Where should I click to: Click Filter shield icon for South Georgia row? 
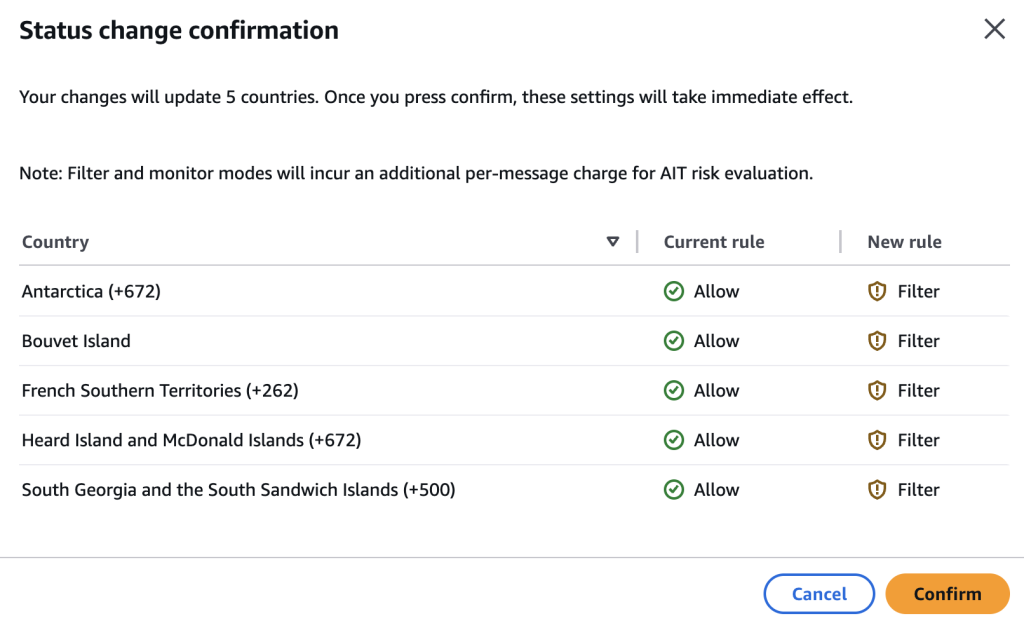coord(877,490)
